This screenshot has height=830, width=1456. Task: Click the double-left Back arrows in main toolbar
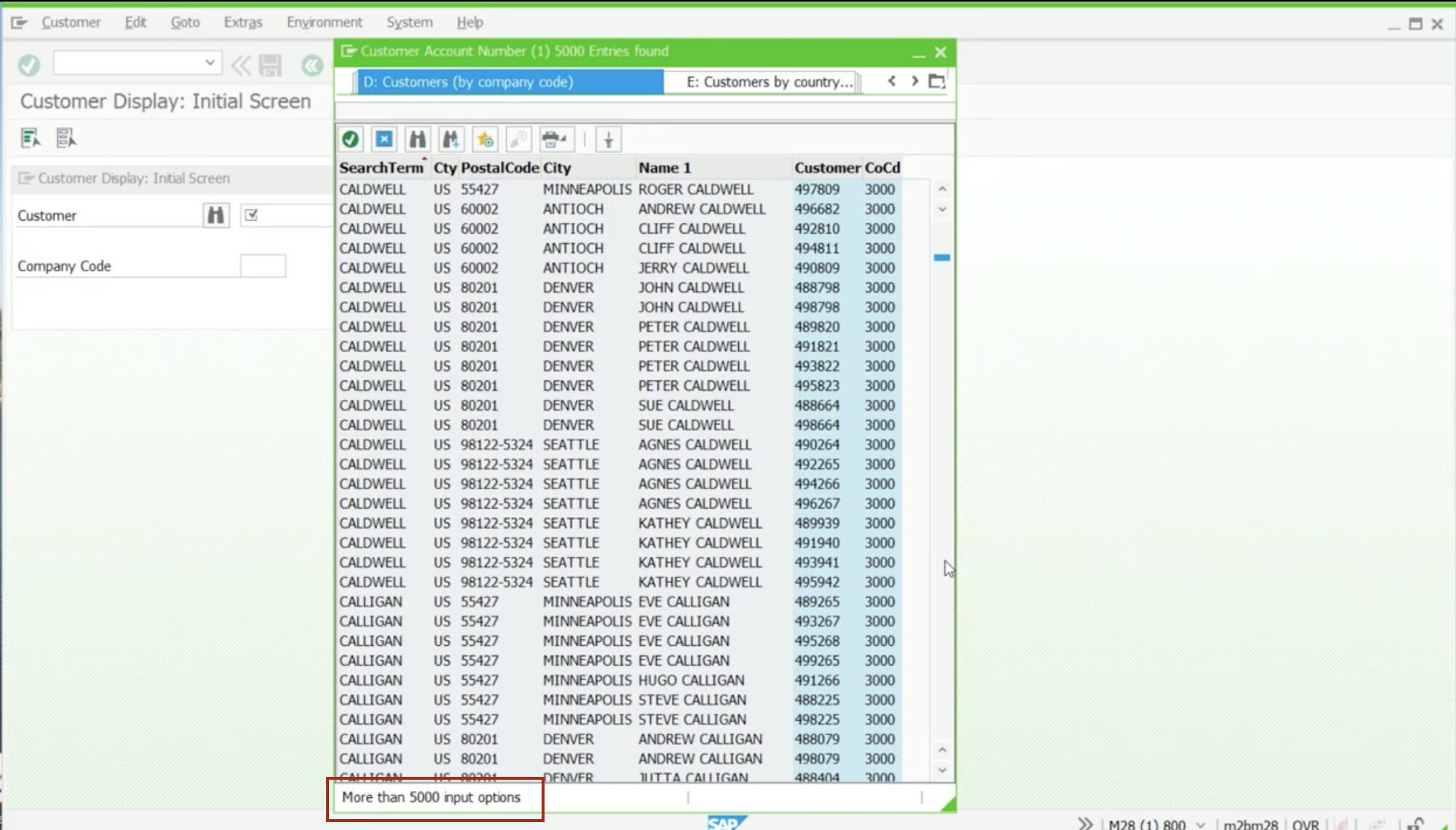[241, 66]
